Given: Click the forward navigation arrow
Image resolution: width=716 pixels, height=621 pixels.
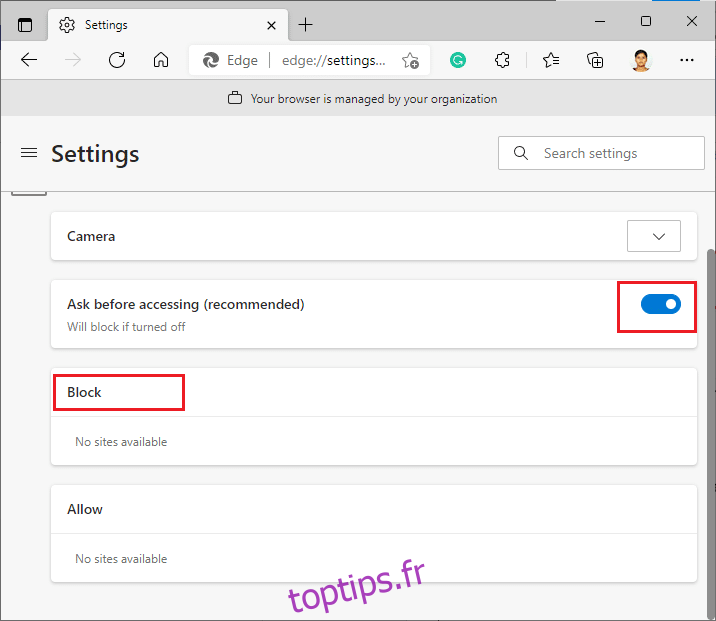Looking at the screenshot, I should [73, 60].
